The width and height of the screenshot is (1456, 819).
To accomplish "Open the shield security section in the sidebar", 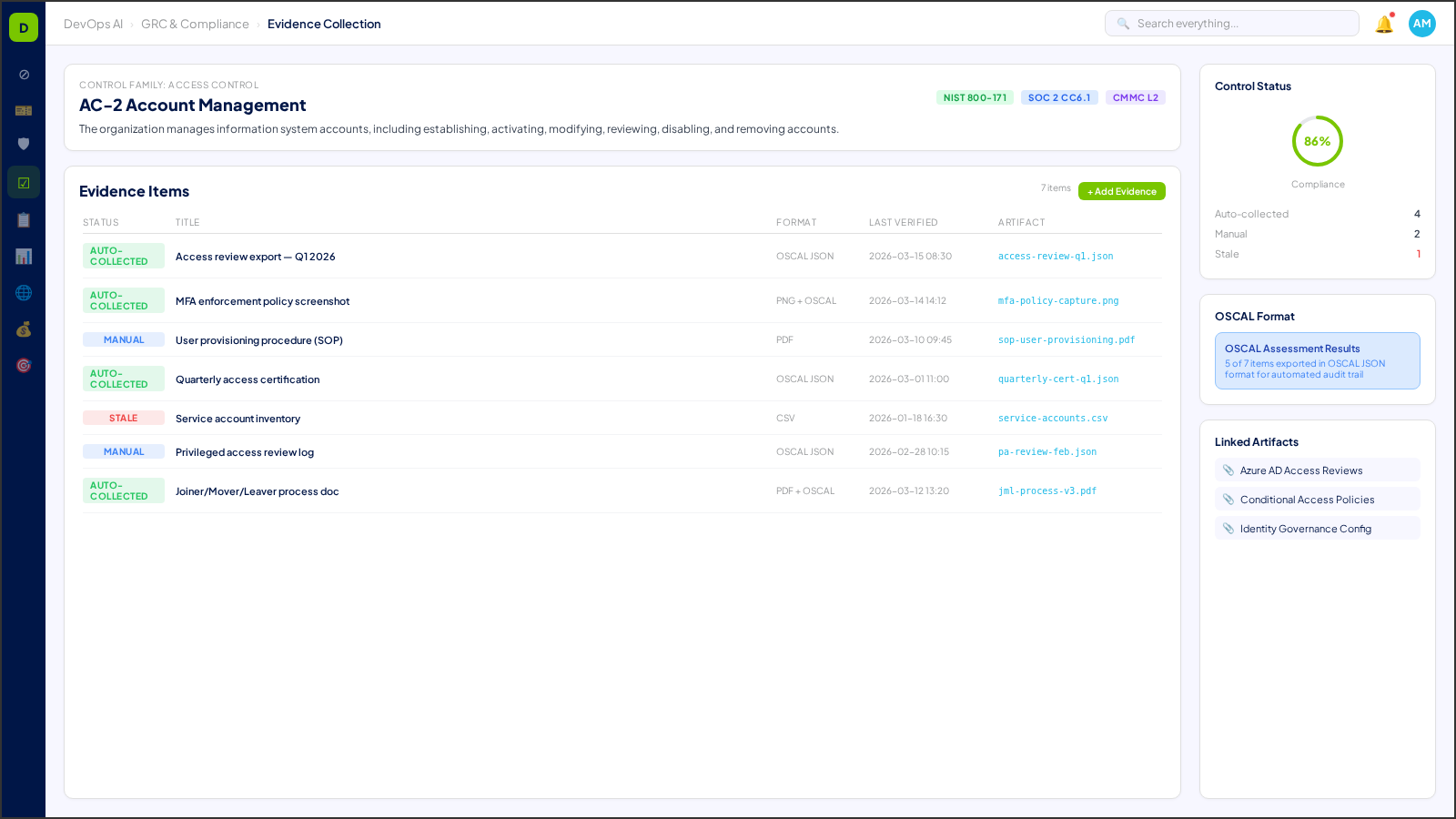I will click(23, 143).
